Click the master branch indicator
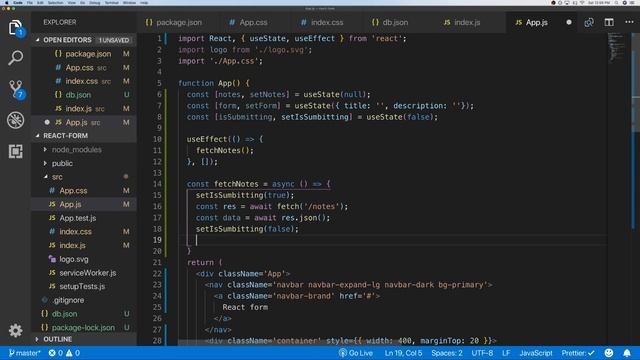 pyautogui.click(x=24, y=353)
